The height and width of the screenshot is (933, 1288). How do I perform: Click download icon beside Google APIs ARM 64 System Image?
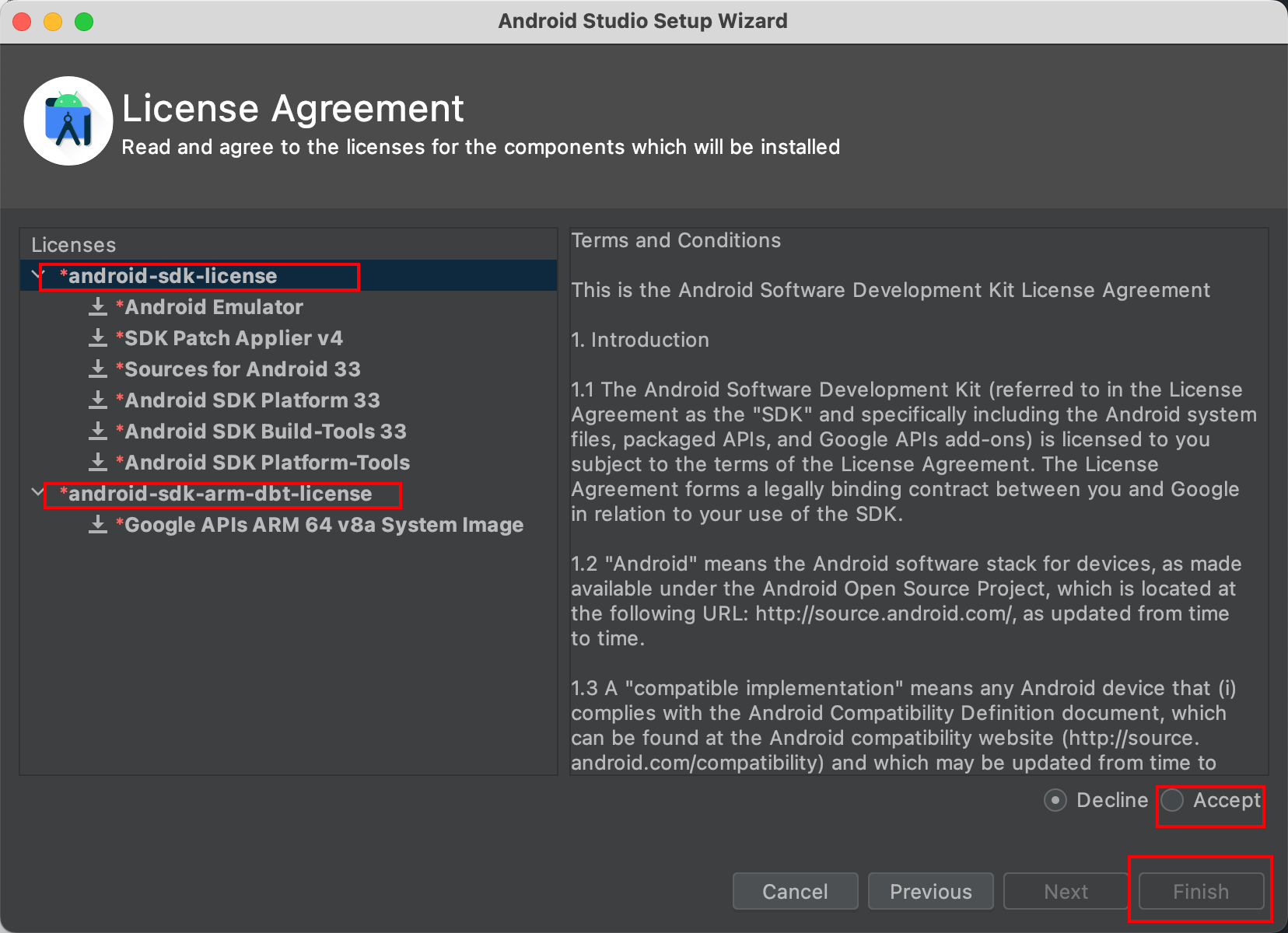(x=97, y=525)
